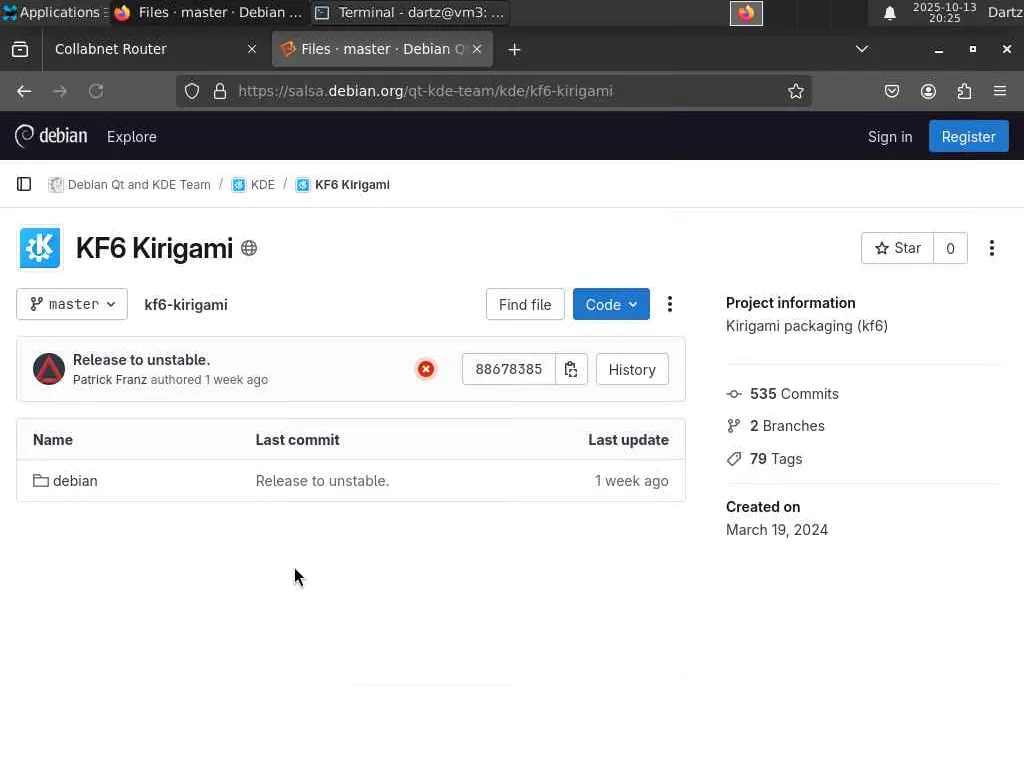Close the Files master Debian tab

[x=477, y=49]
